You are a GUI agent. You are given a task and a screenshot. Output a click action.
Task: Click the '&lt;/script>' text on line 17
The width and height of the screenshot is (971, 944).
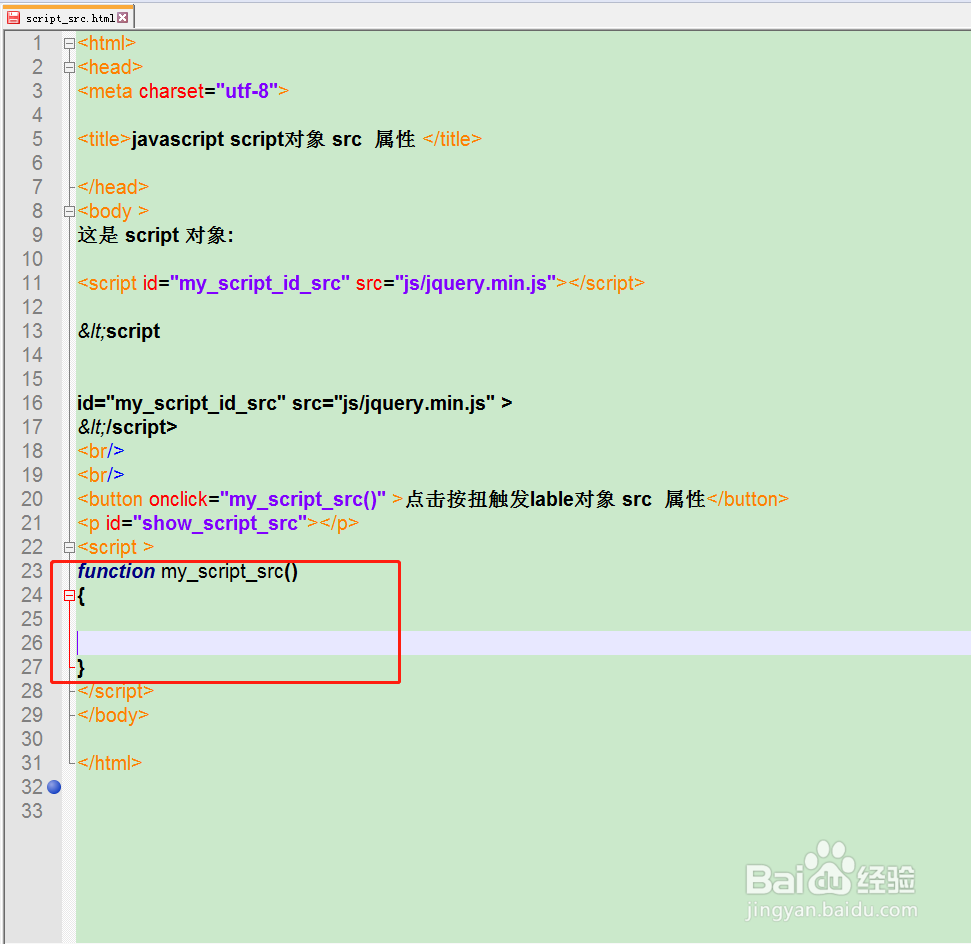click(128, 427)
